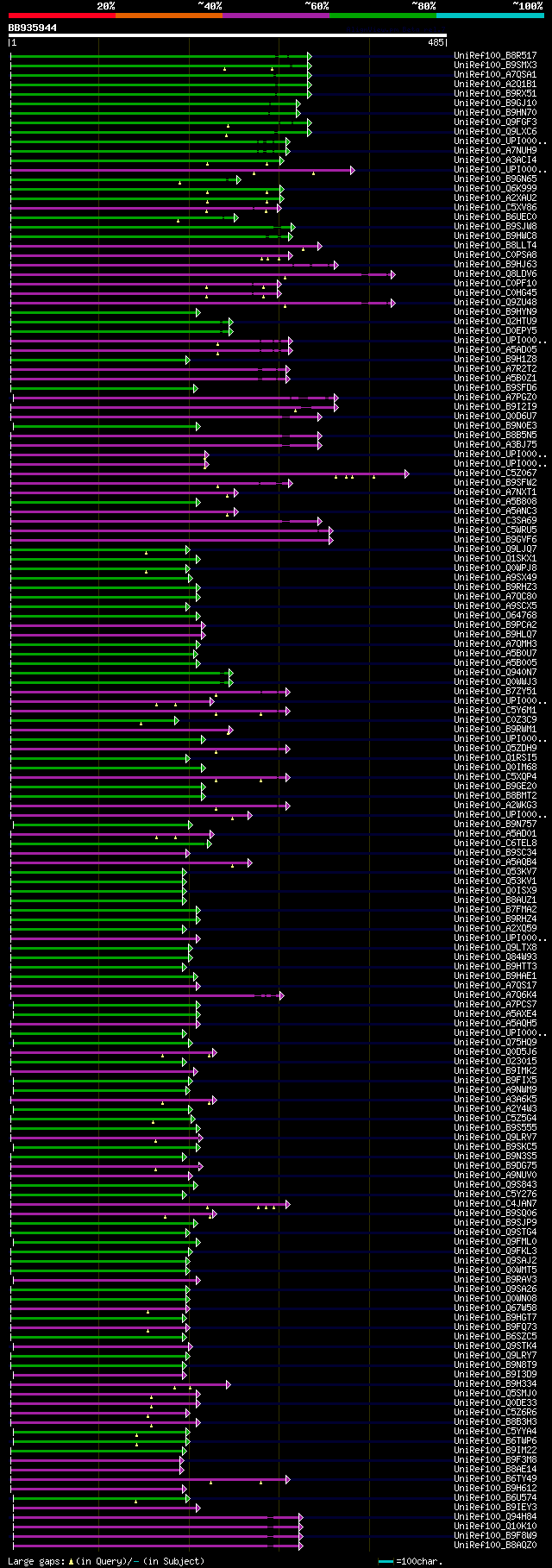Select hit label UniRef100_C5XV86
552x1568 pixels.
point(495,208)
